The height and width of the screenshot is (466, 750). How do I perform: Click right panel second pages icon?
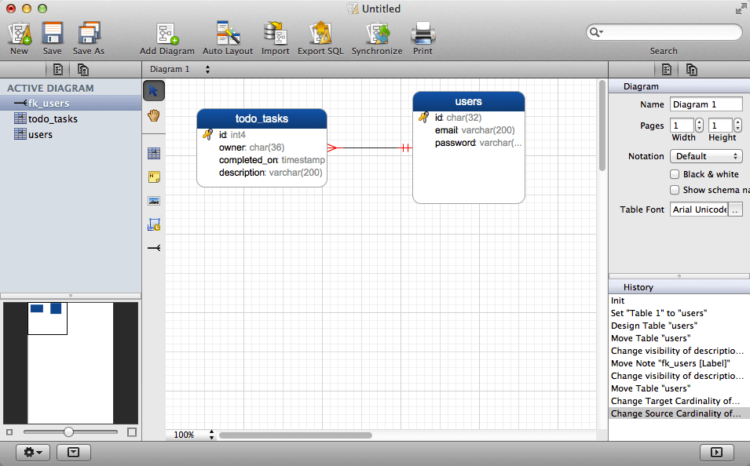(692, 69)
